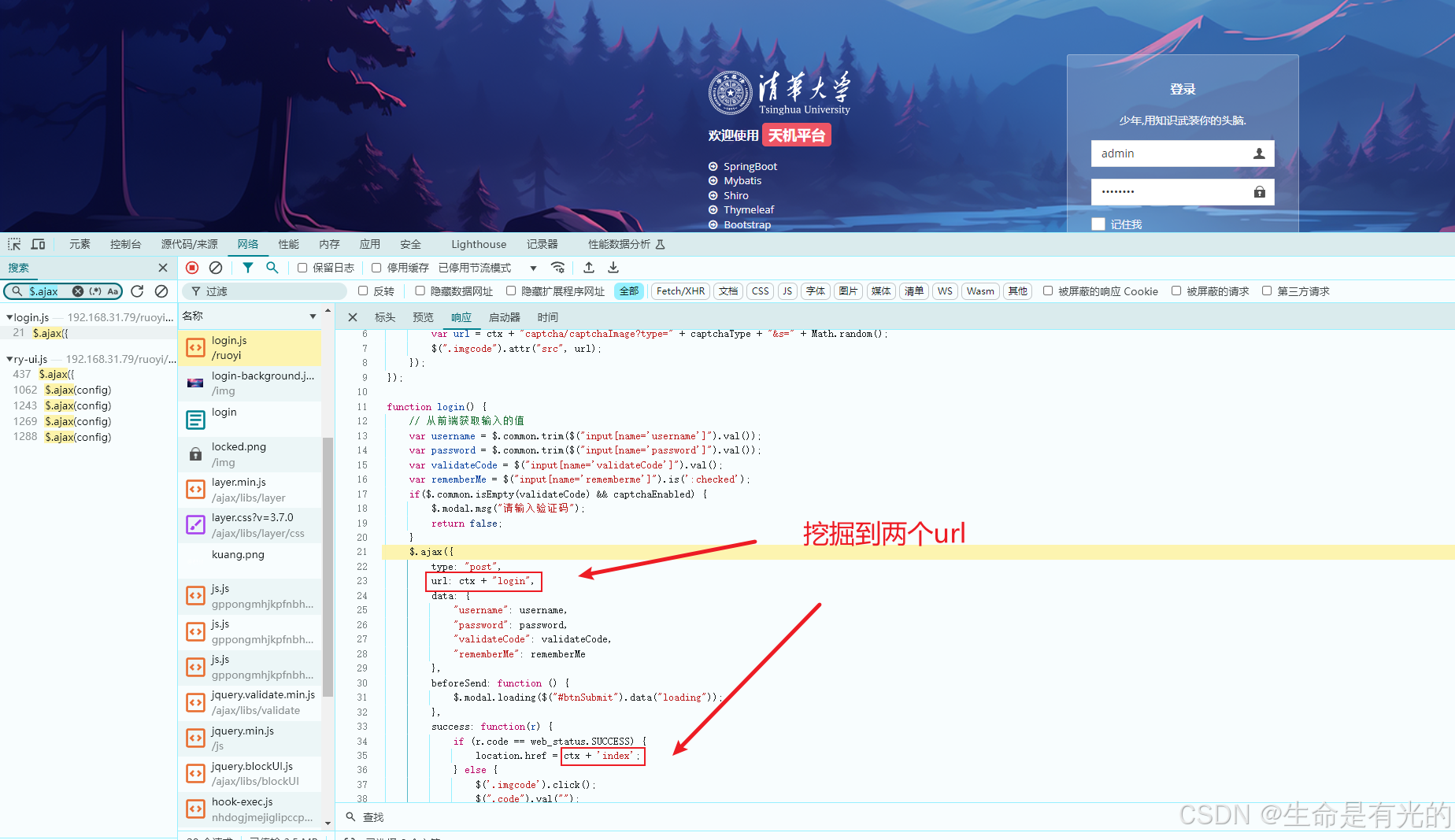Open the throttling mode dropdown
The image size is (1455, 840).
coord(533,268)
